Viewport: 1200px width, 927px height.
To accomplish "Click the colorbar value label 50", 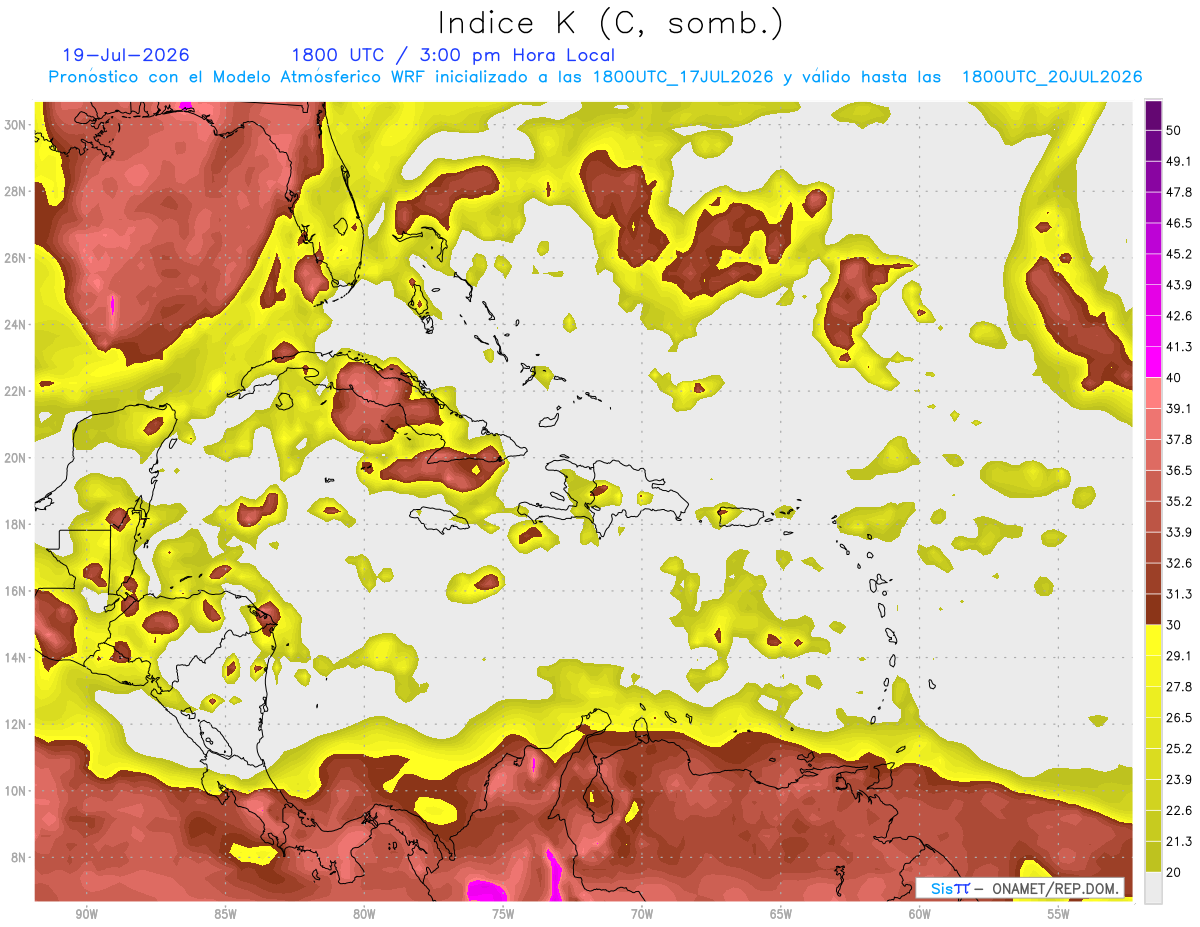I will click(1175, 130).
